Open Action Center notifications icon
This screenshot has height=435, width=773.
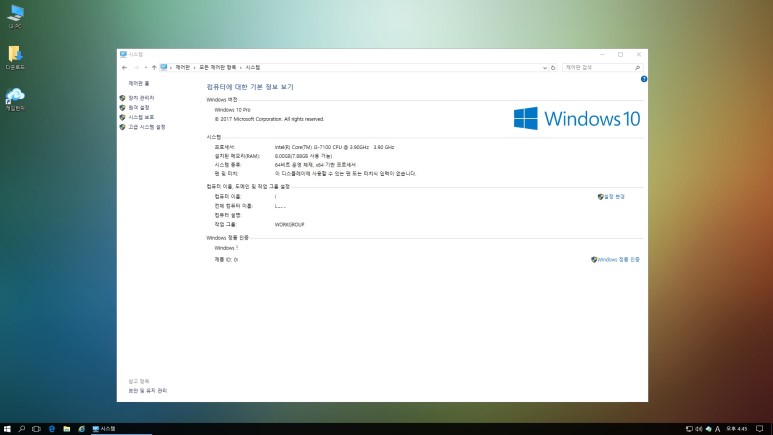[760, 429]
